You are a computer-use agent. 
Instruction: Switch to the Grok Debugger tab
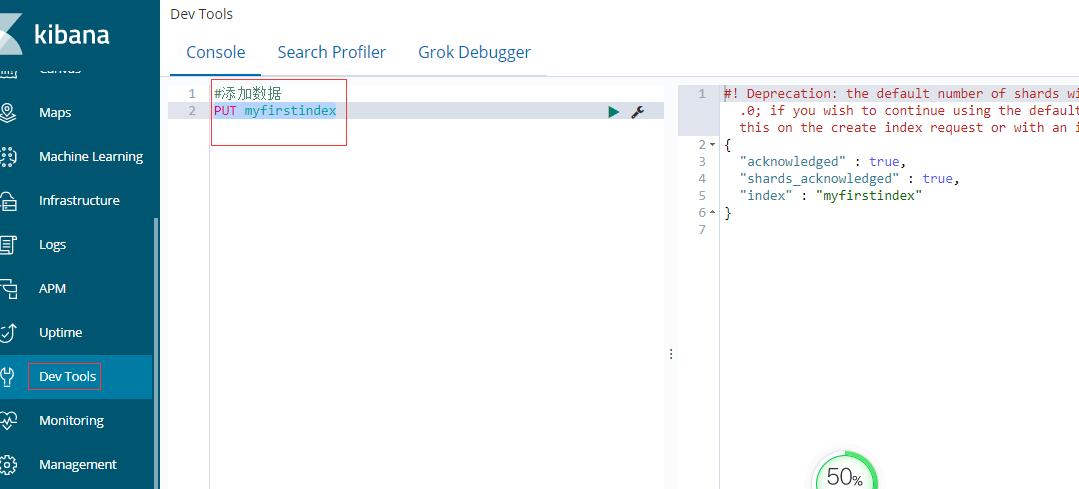point(474,52)
